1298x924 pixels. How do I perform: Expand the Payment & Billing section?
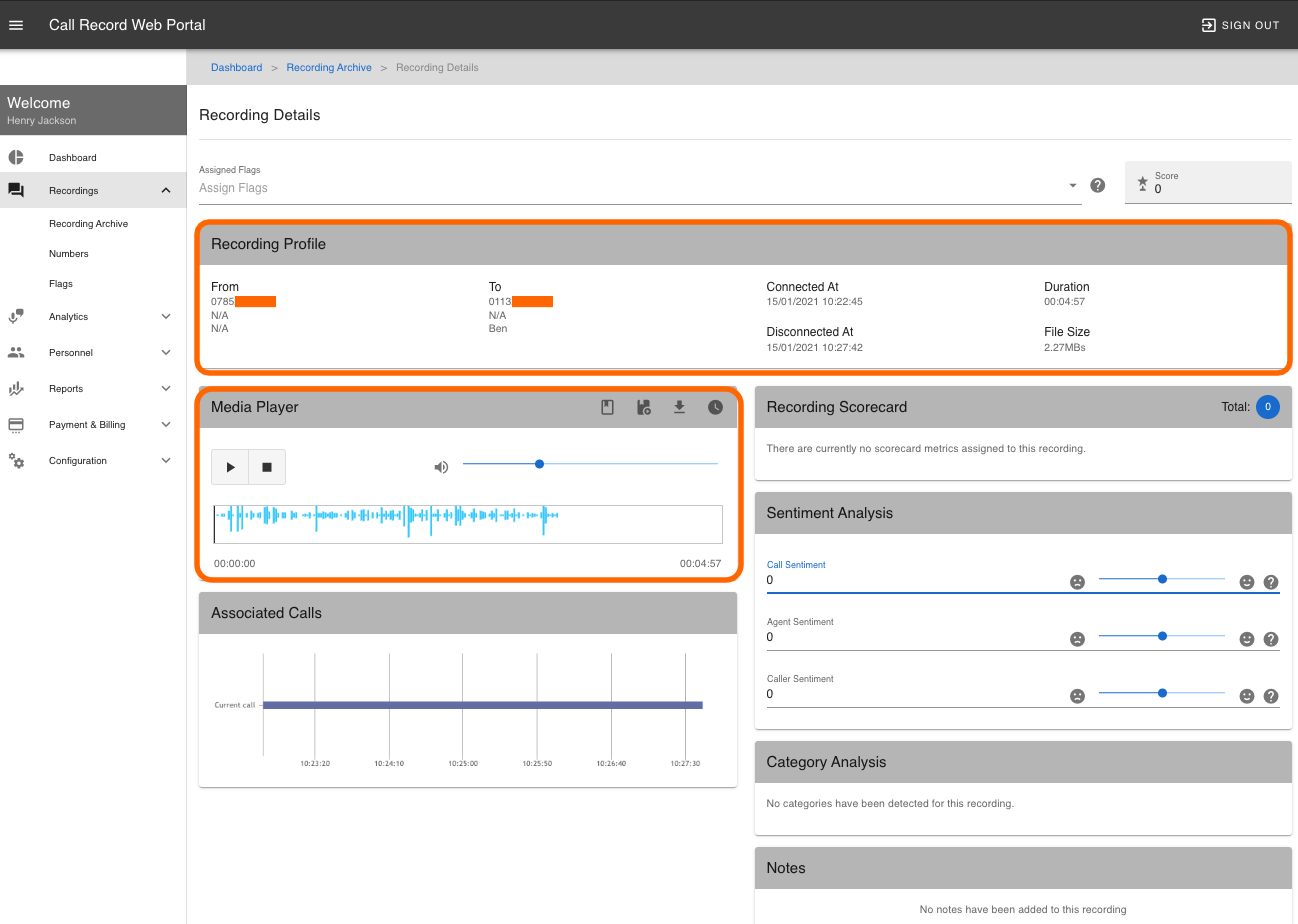point(93,425)
